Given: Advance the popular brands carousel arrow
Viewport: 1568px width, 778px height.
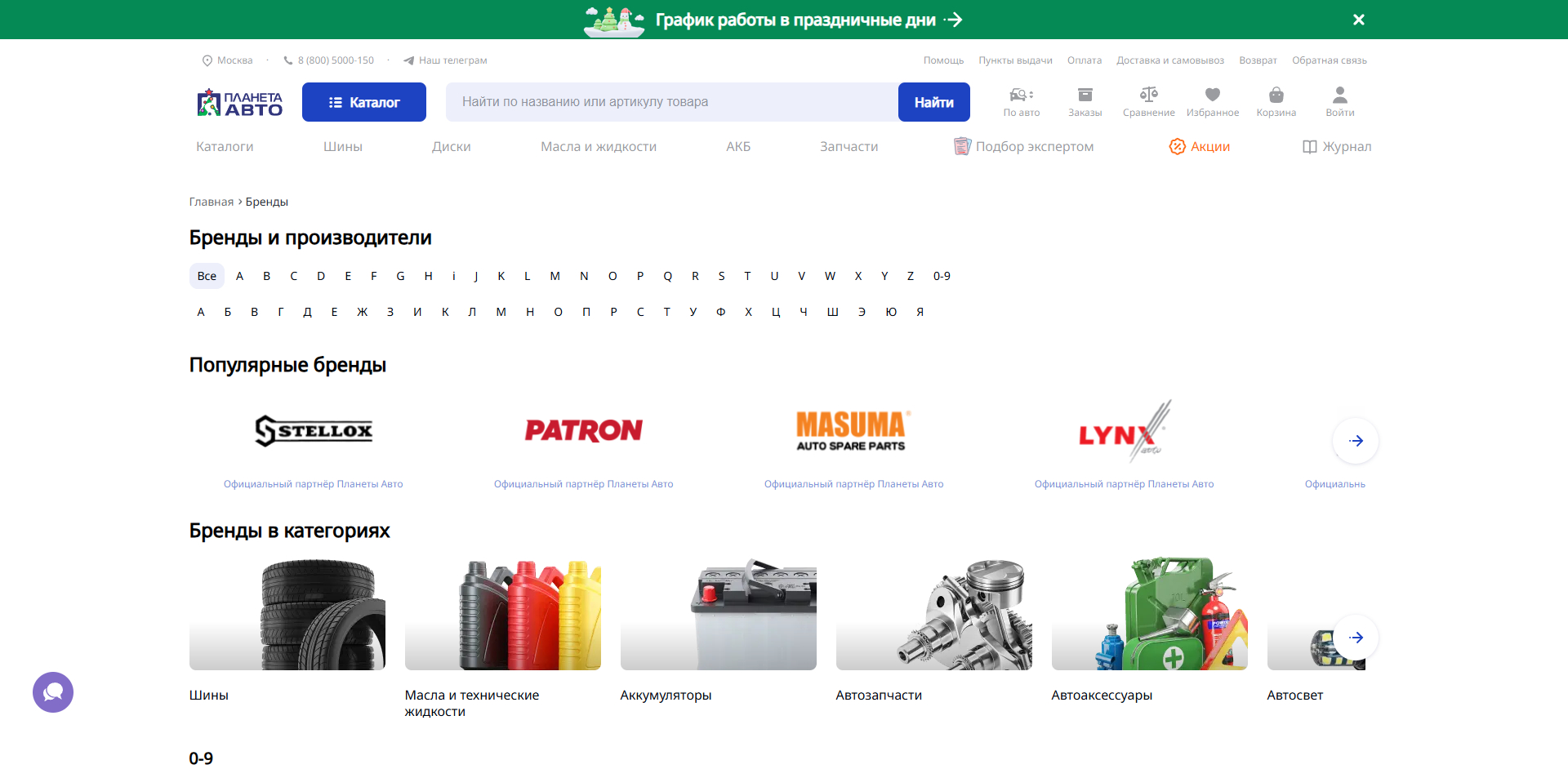Looking at the screenshot, I should click(x=1355, y=441).
